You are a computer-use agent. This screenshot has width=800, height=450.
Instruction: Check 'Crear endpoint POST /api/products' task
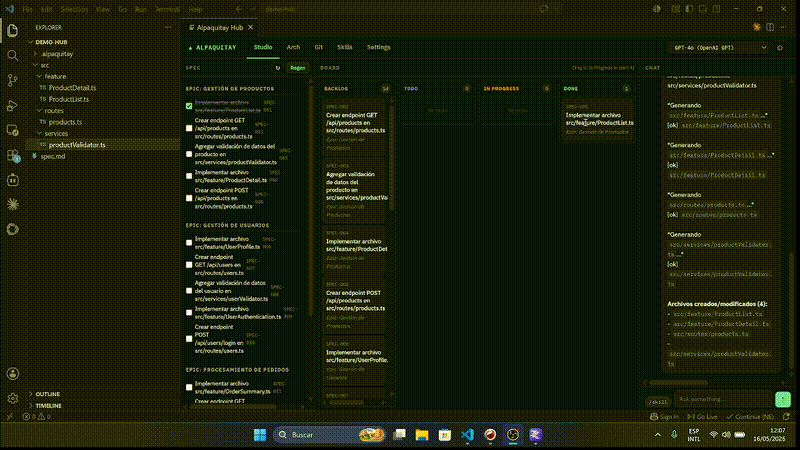coord(189,198)
